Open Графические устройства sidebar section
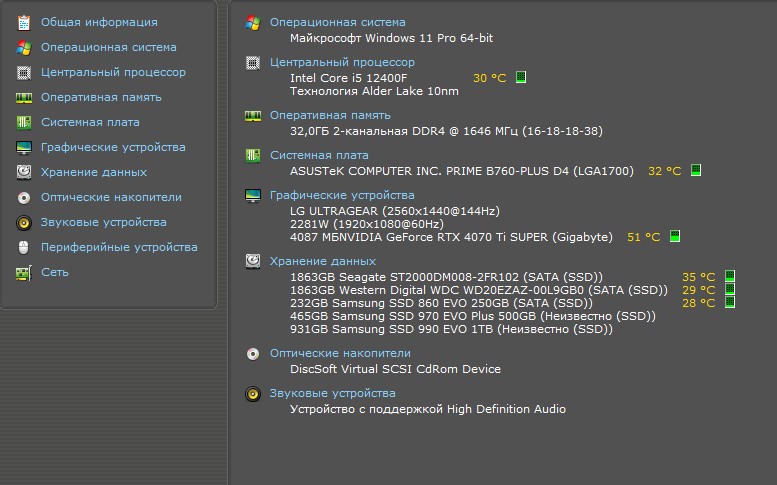Screen dimensions: 777x485 [x=113, y=147]
